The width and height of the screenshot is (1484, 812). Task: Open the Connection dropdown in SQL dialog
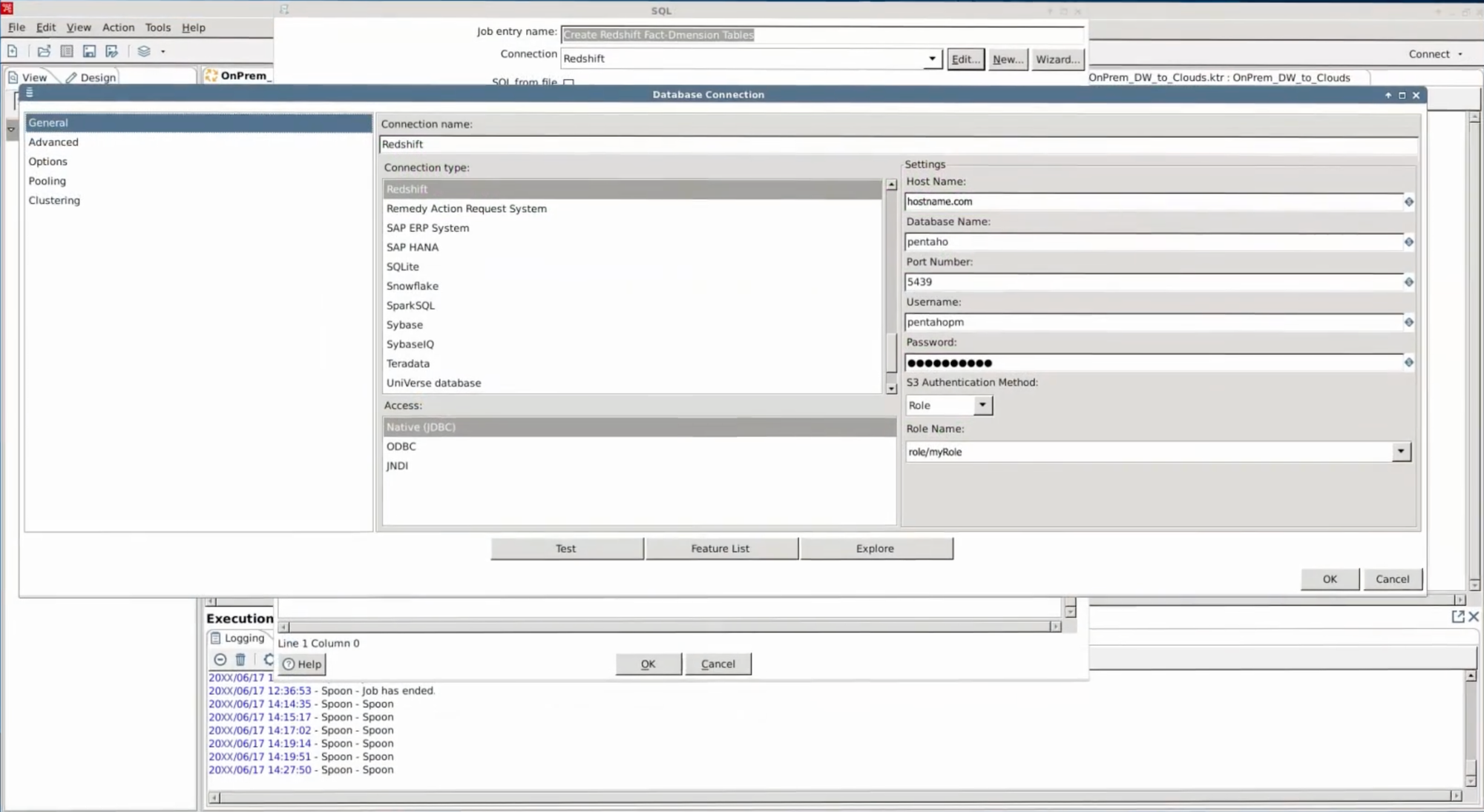[932, 59]
